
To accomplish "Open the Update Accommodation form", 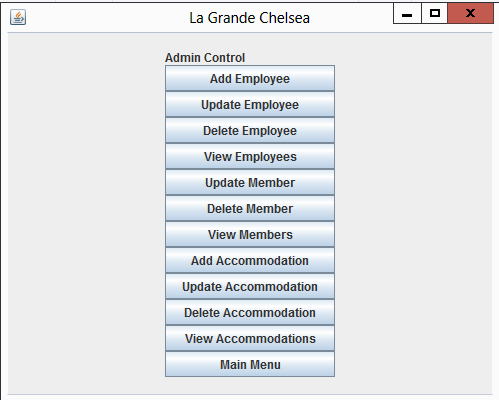I will click(250, 286).
